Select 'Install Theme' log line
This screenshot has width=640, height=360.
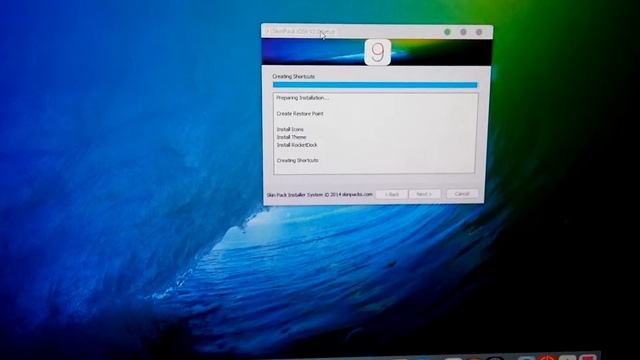tap(291, 137)
